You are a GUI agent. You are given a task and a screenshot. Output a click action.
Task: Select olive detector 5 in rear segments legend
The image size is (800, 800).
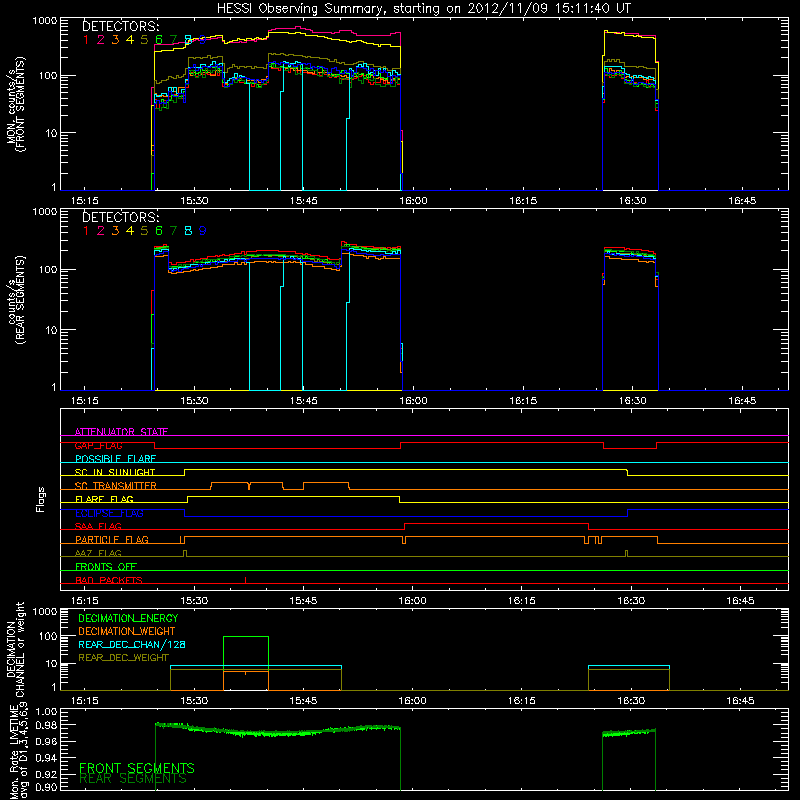pos(144,231)
